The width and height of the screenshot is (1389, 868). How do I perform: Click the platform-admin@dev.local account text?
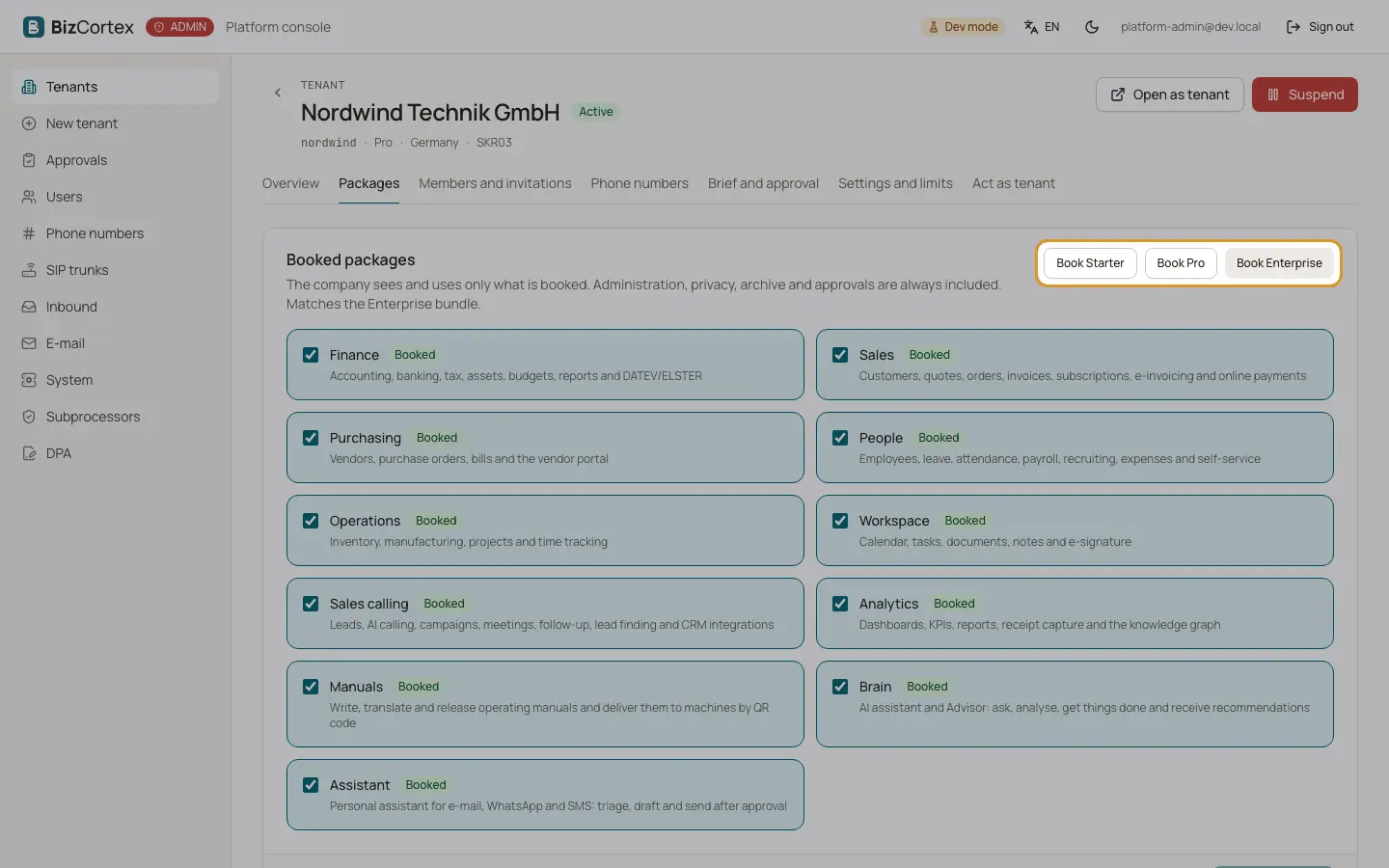coord(1190,27)
